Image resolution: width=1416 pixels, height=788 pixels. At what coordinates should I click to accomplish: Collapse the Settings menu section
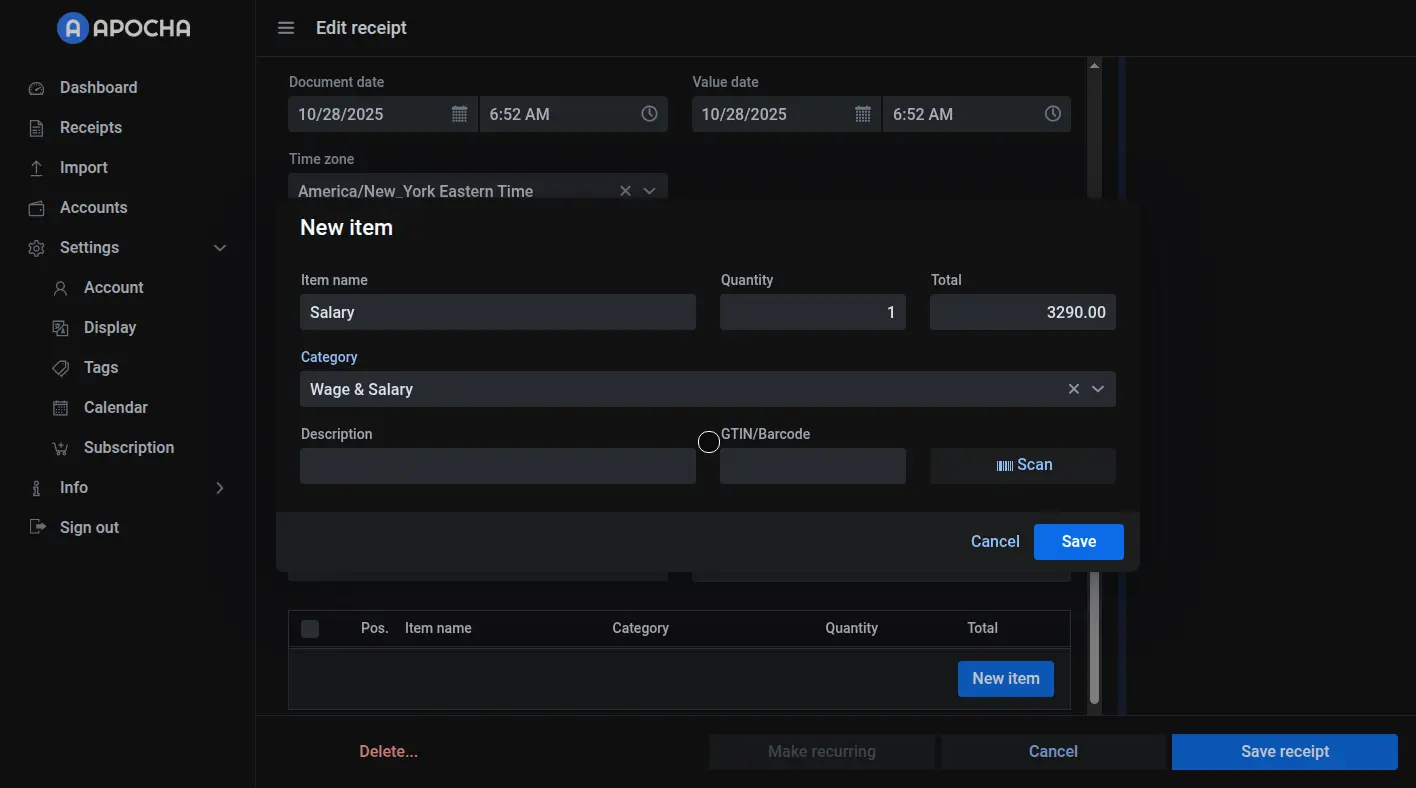click(220, 248)
